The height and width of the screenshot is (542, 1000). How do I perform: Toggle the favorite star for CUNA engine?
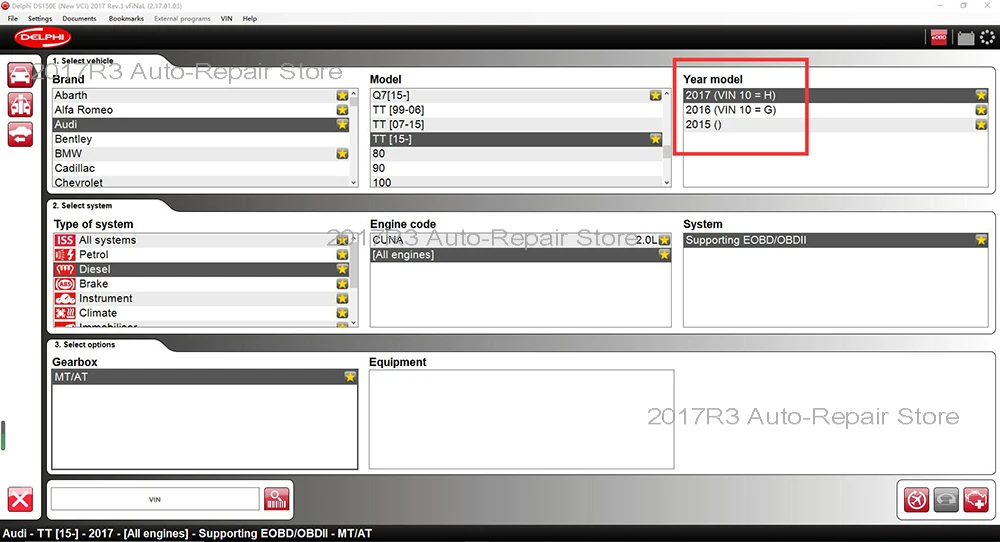tap(665, 240)
